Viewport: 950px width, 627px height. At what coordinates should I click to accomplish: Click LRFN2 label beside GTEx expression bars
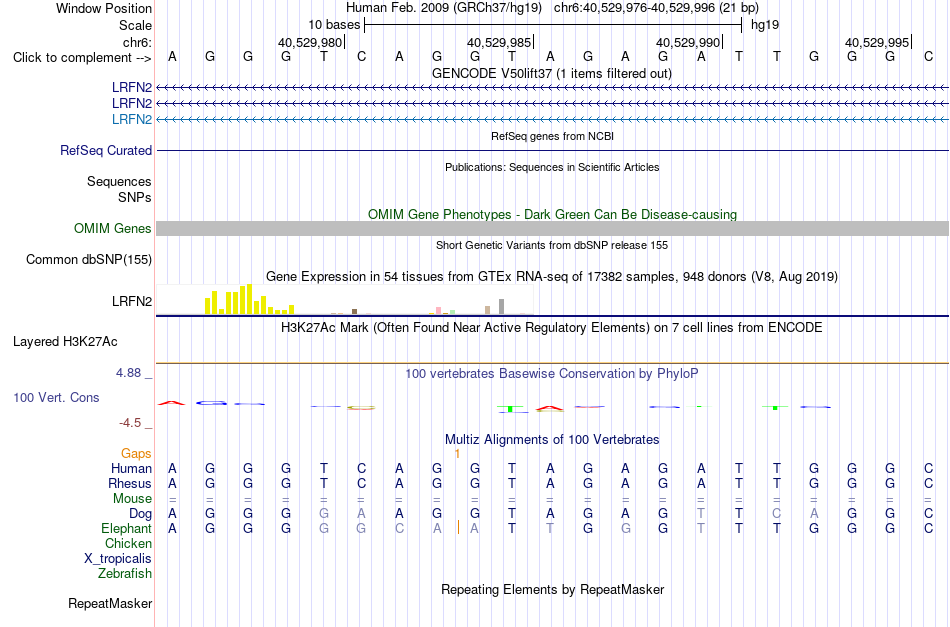tap(131, 301)
